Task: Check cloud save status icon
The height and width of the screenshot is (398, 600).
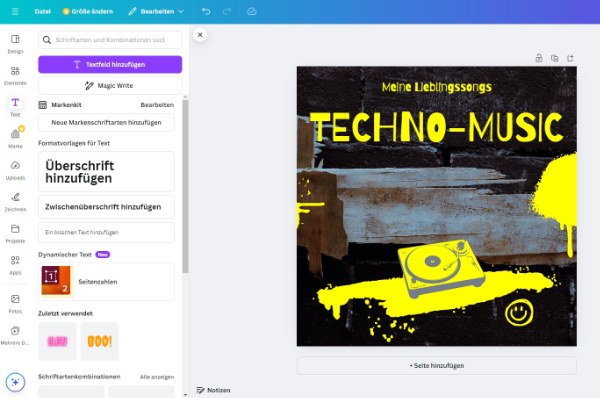Action: pos(252,11)
